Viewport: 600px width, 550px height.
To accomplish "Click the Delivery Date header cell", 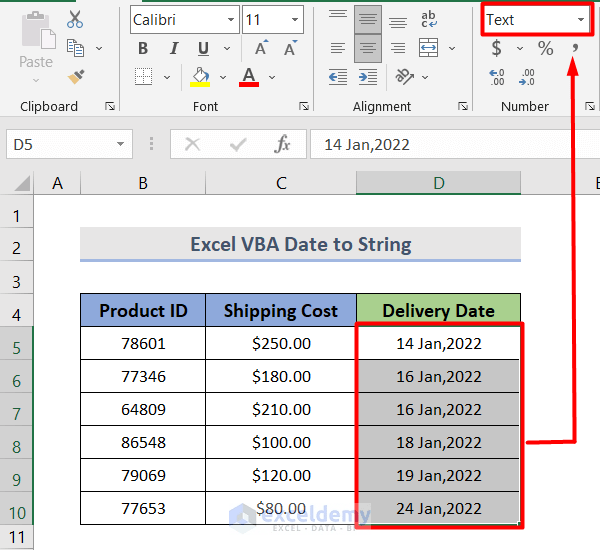I will pyautogui.click(x=439, y=310).
